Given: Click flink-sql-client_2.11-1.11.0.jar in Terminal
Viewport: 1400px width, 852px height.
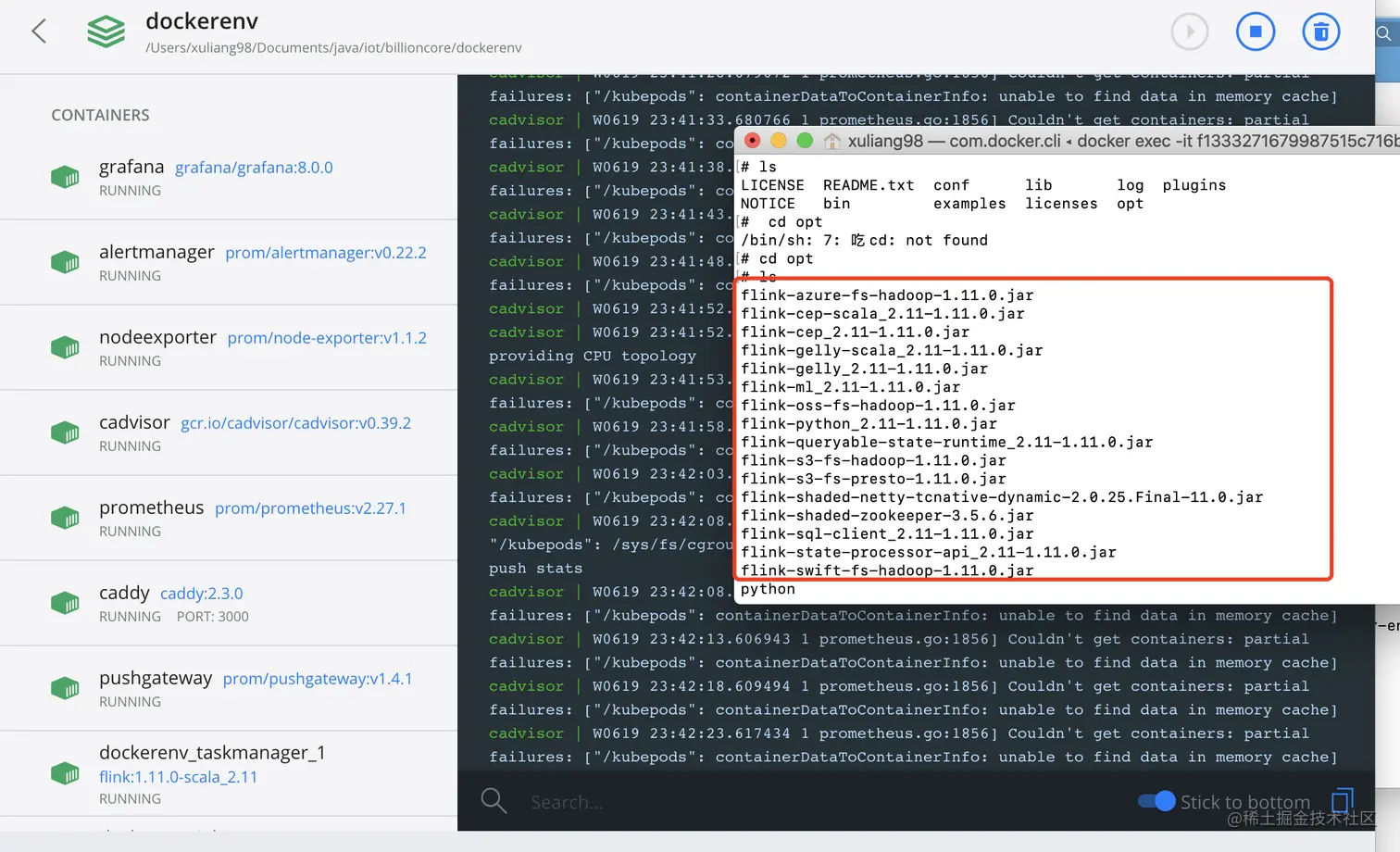Looking at the screenshot, I should coord(887,534).
